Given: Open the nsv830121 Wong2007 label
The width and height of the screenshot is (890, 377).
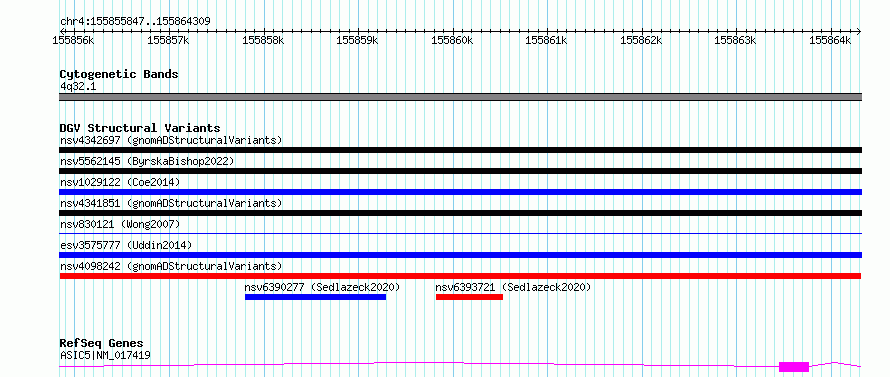Looking at the screenshot, I should click(120, 224).
